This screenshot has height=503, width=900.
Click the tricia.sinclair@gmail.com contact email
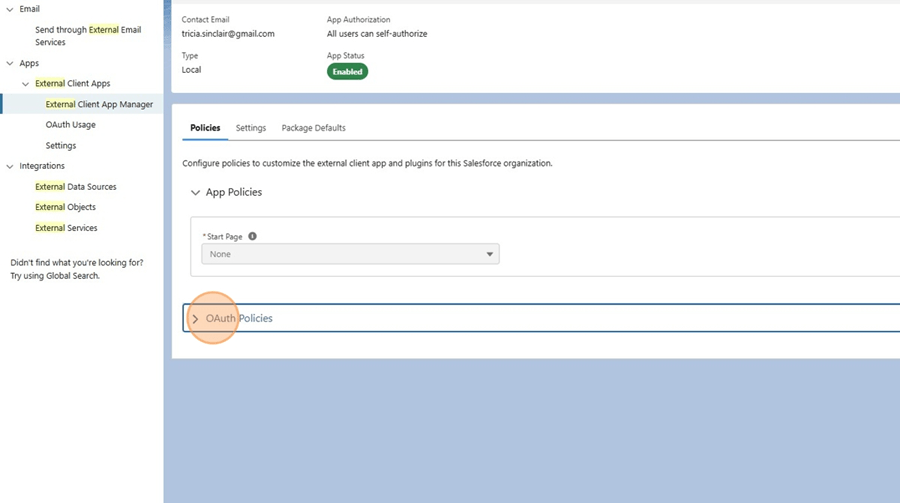pos(228,33)
